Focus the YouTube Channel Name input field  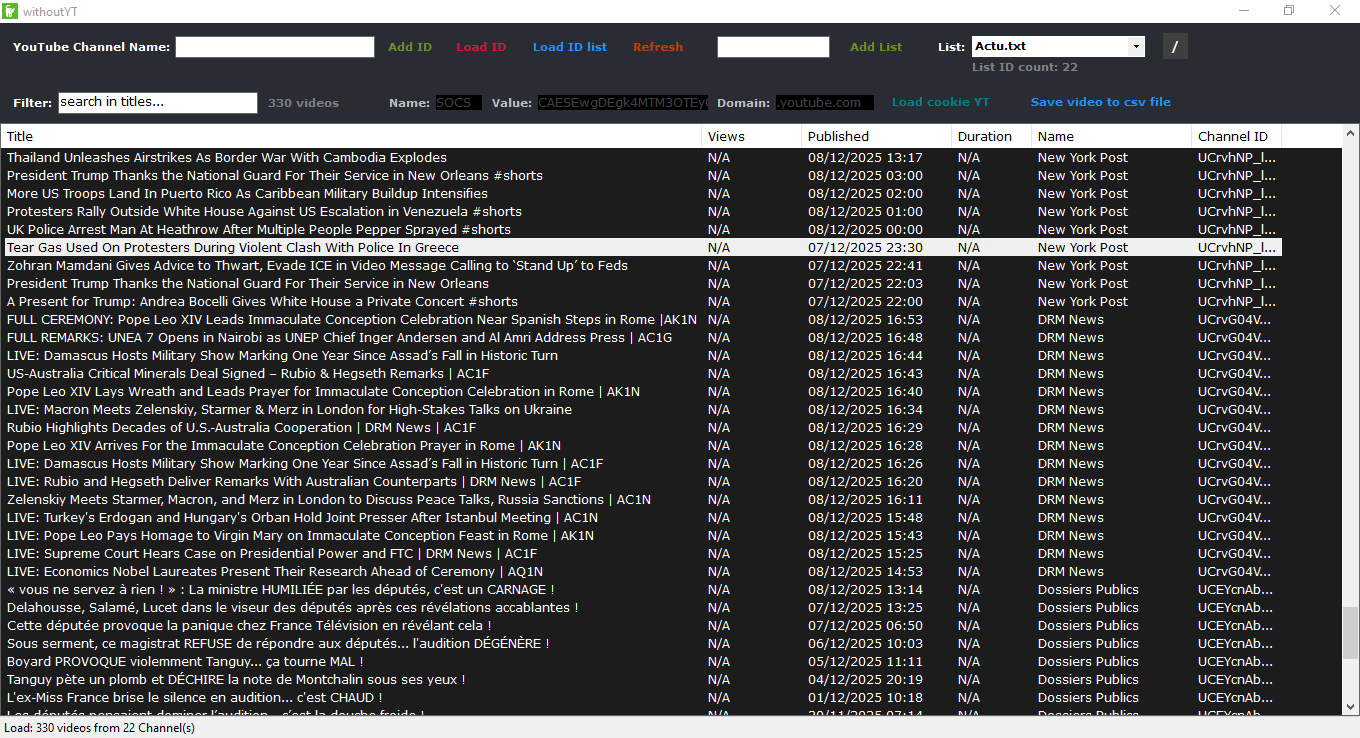point(275,47)
